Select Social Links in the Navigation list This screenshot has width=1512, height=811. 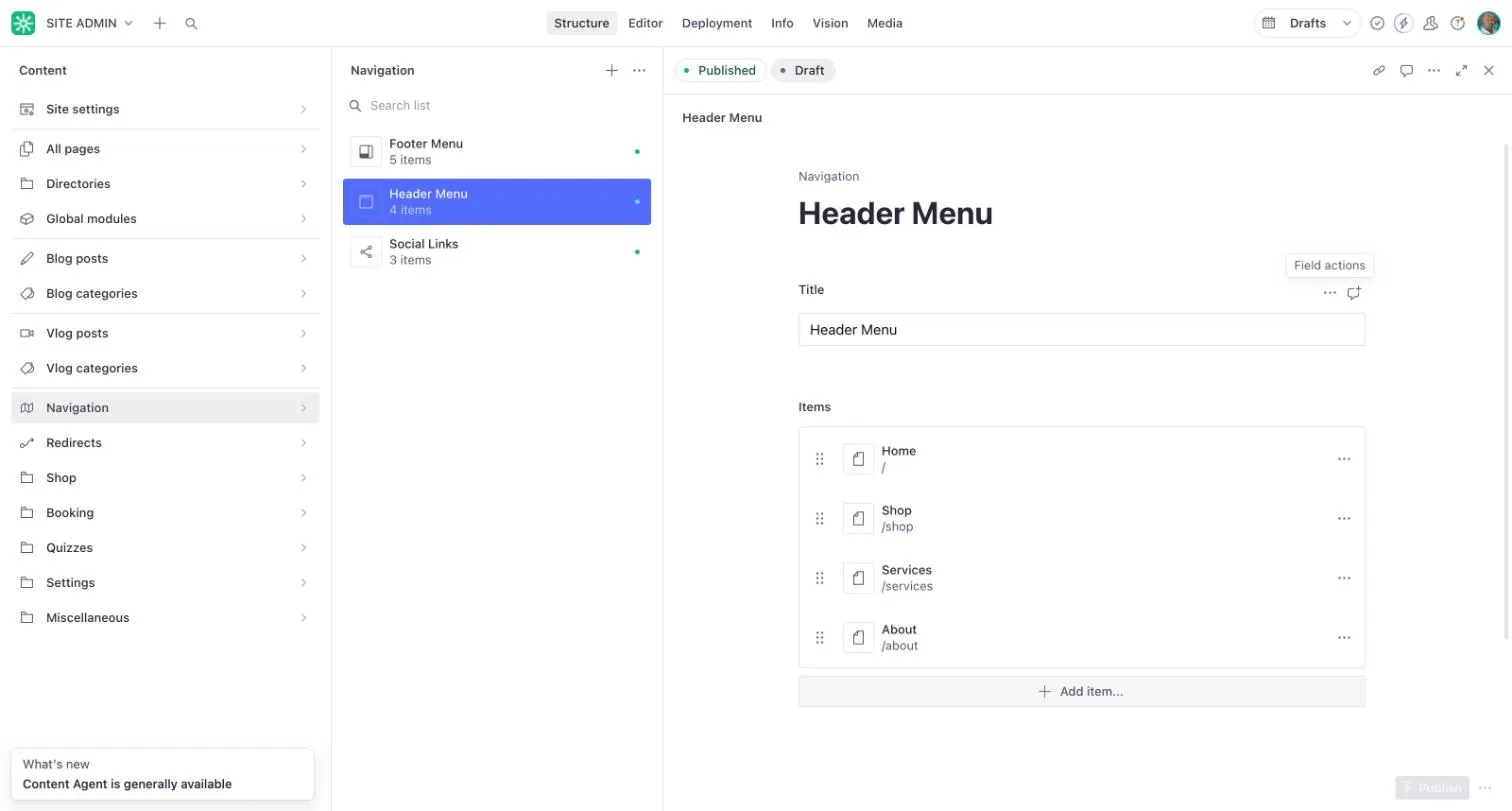pyautogui.click(x=497, y=252)
